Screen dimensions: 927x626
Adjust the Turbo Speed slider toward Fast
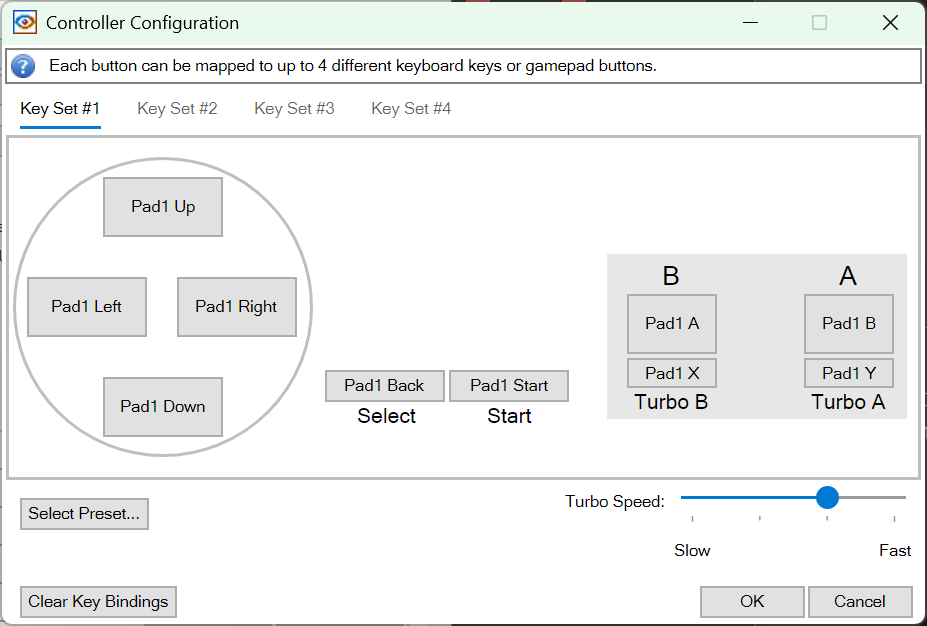[x=827, y=497]
